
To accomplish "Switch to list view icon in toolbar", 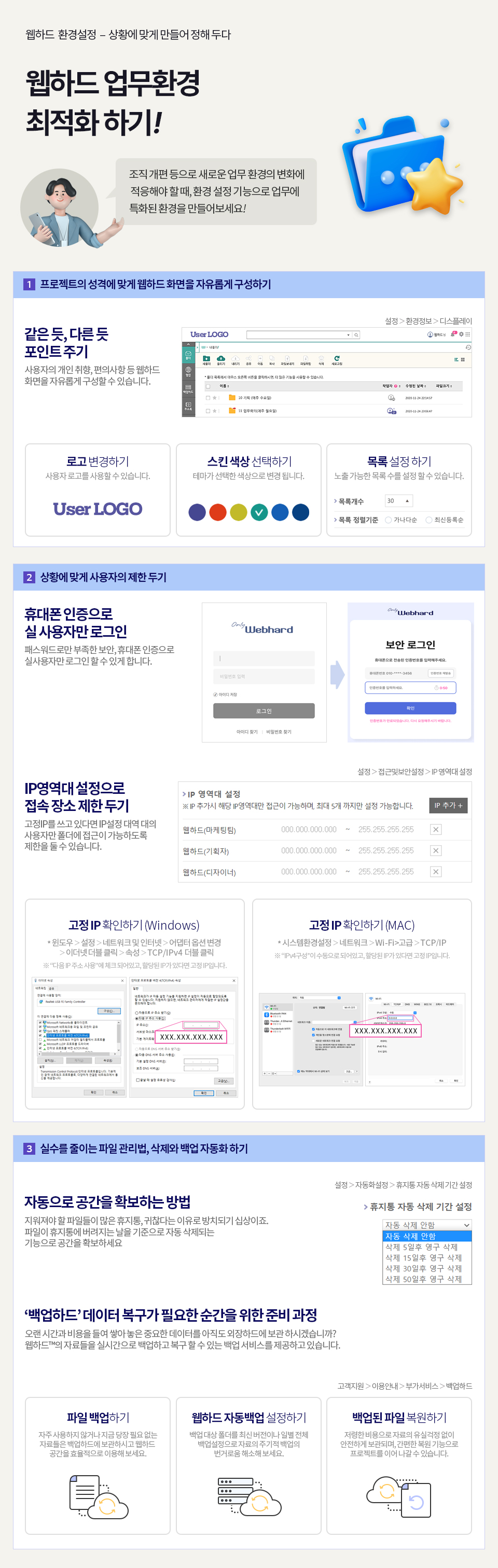I will [x=456, y=360].
